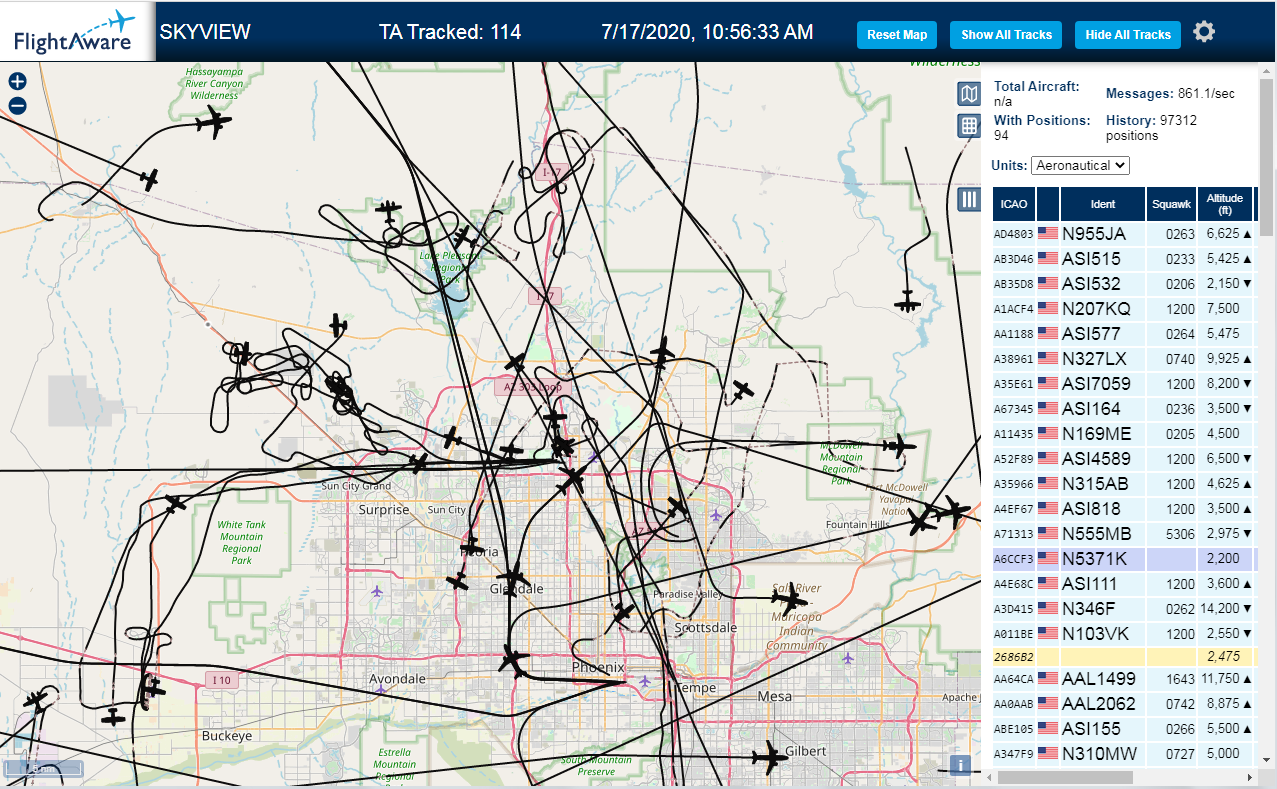Select aircraft N207KQ in the table

pos(1125,309)
